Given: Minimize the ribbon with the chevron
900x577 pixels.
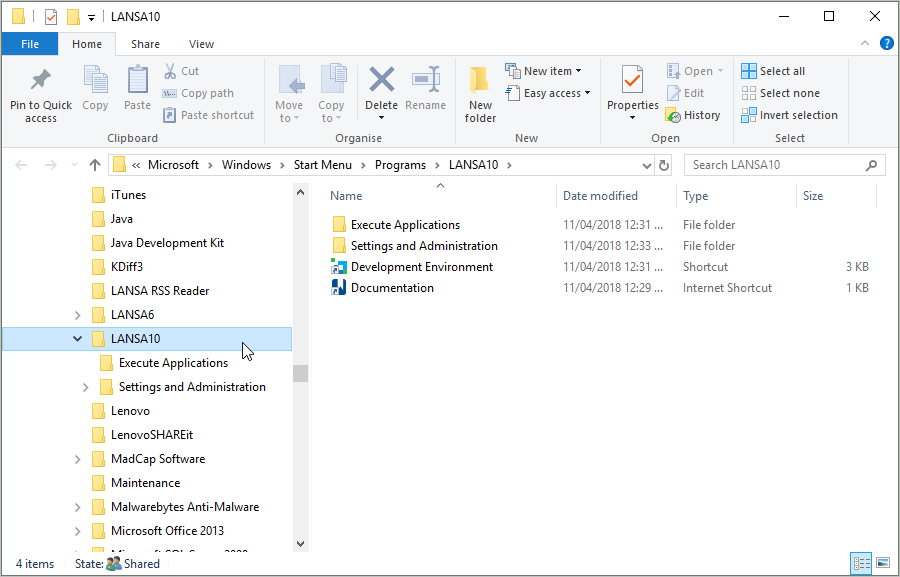Looking at the screenshot, I should [x=865, y=44].
